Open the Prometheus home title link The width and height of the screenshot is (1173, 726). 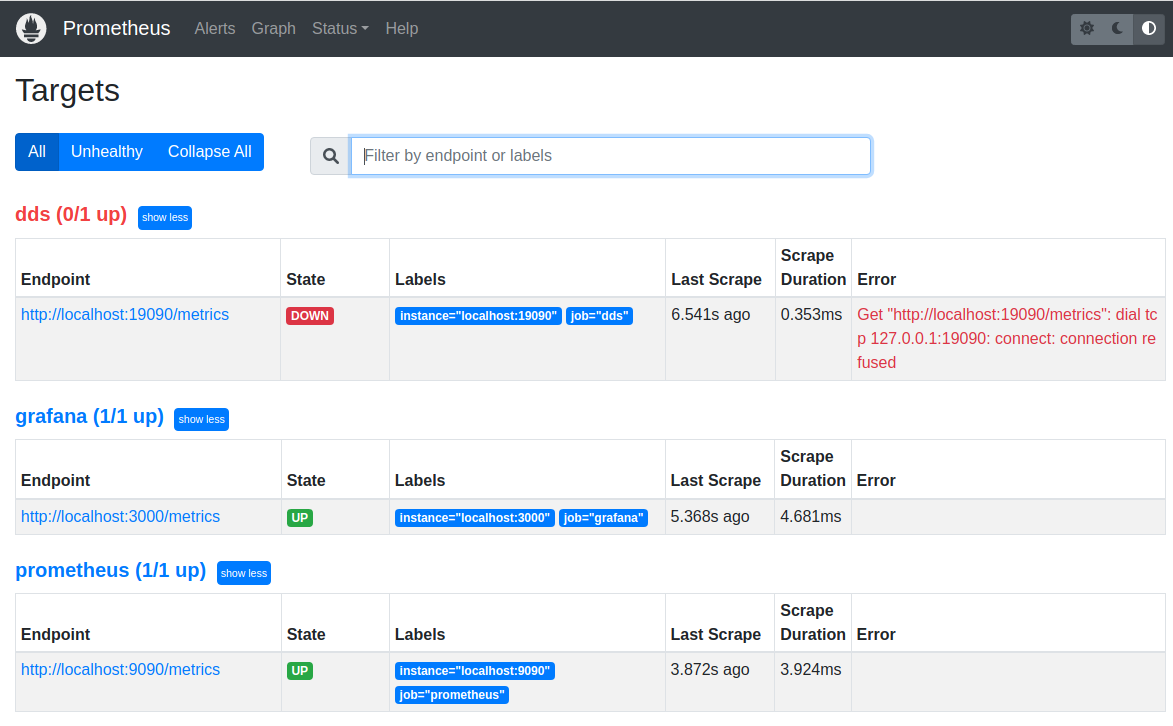pos(117,28)
